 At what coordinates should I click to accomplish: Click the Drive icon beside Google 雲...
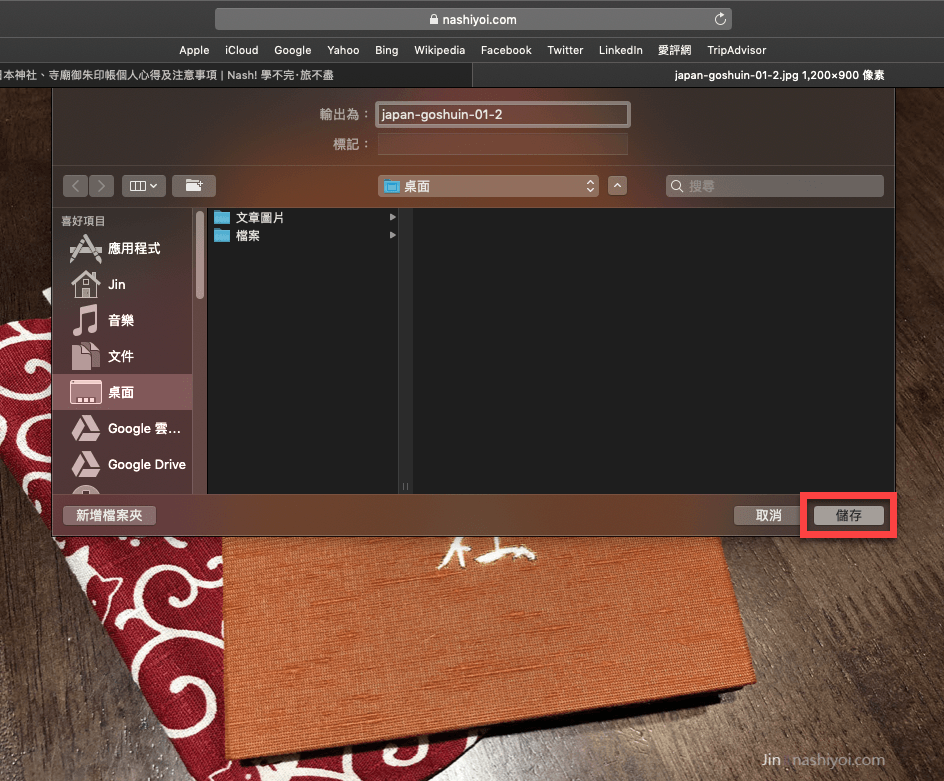click(x=85, y=428)
